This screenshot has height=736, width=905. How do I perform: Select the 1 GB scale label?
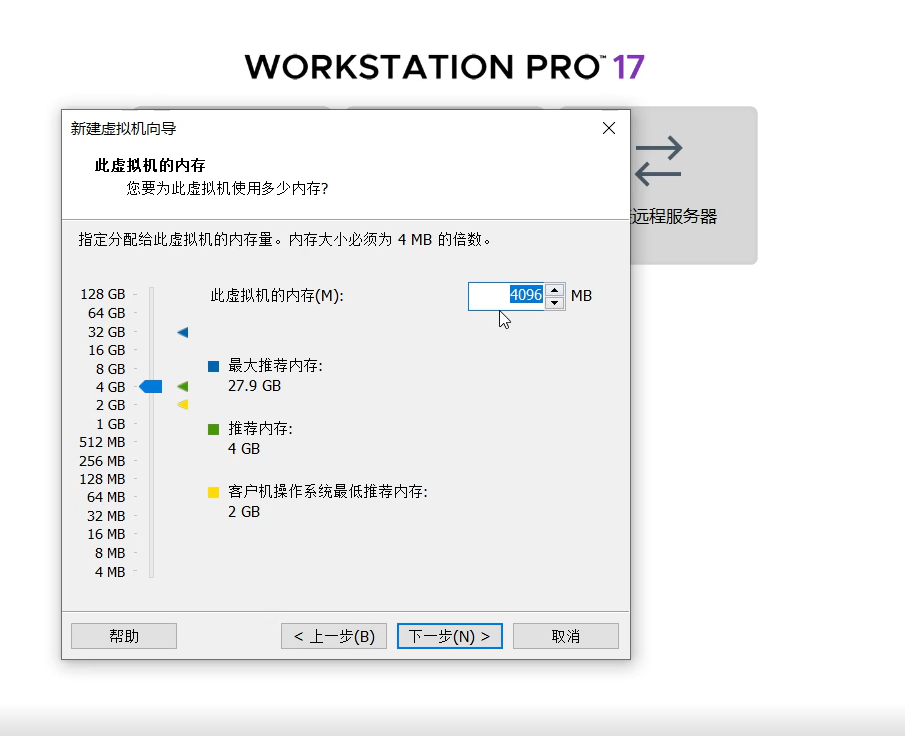click(x=110, y=424)
